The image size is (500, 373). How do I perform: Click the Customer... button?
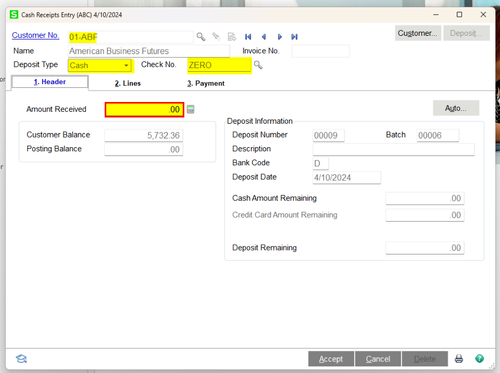[x=418, y=33]
